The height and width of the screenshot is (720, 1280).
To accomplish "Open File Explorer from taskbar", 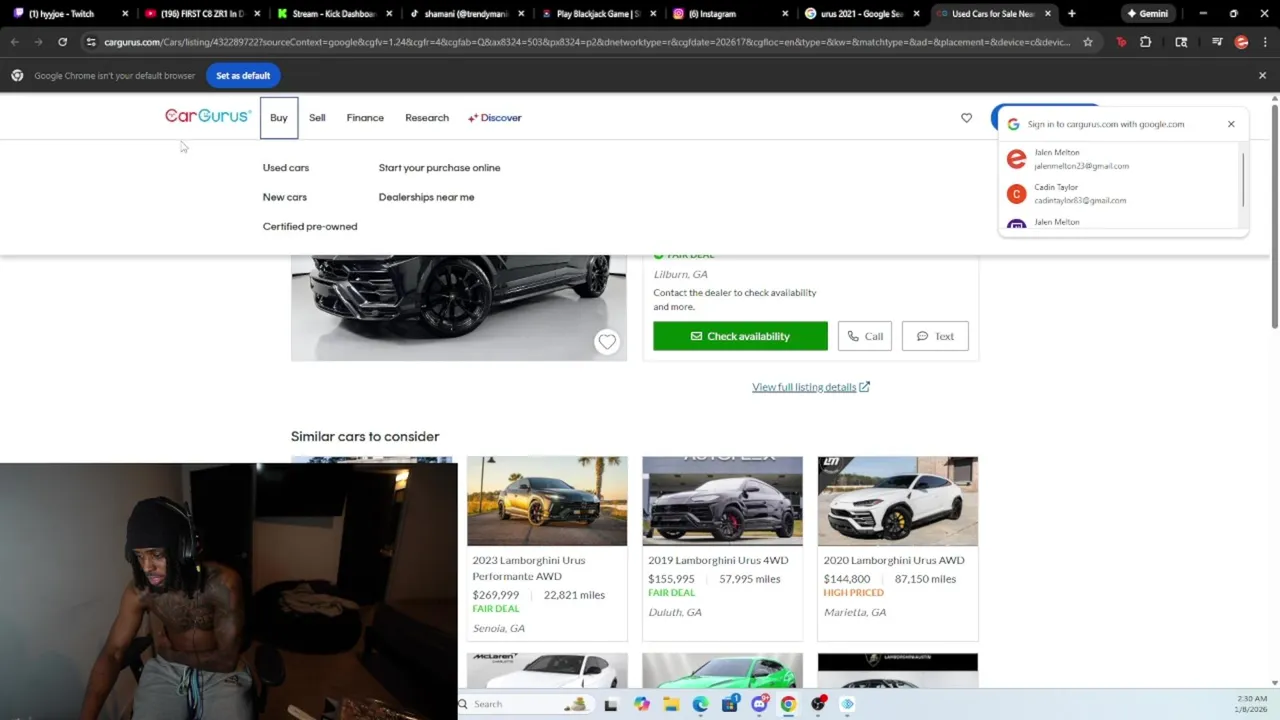I will click(x=671, y=704).
